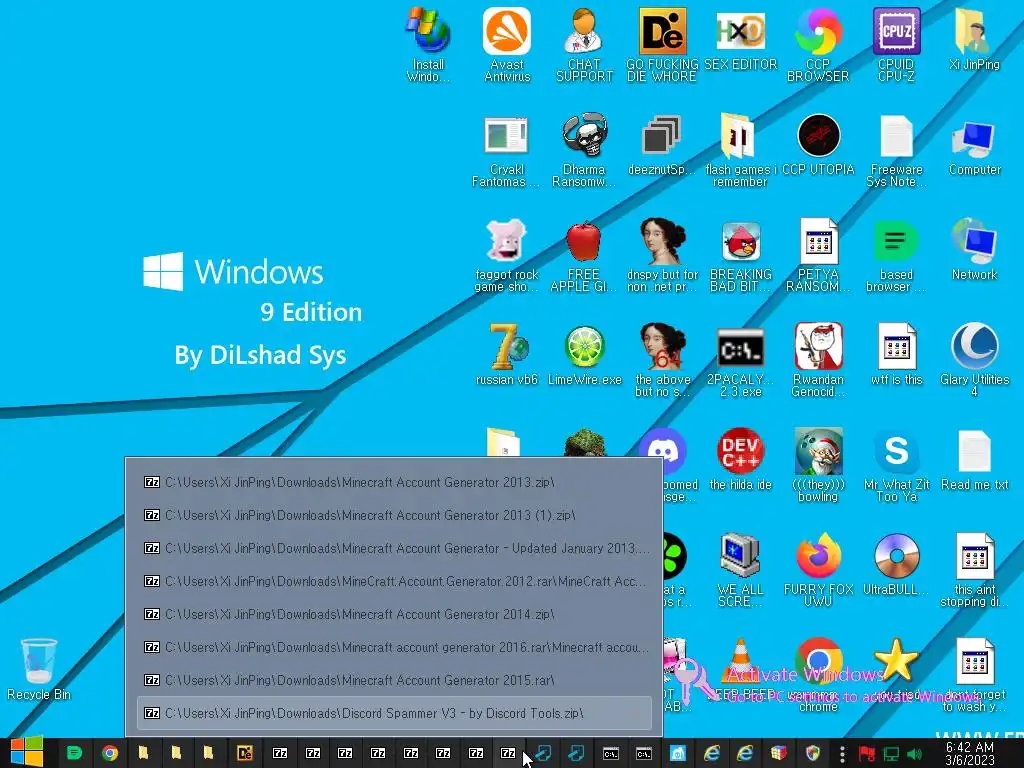
Task: Open the hilda ide Dev C++ icon
Action: [740, 460]
